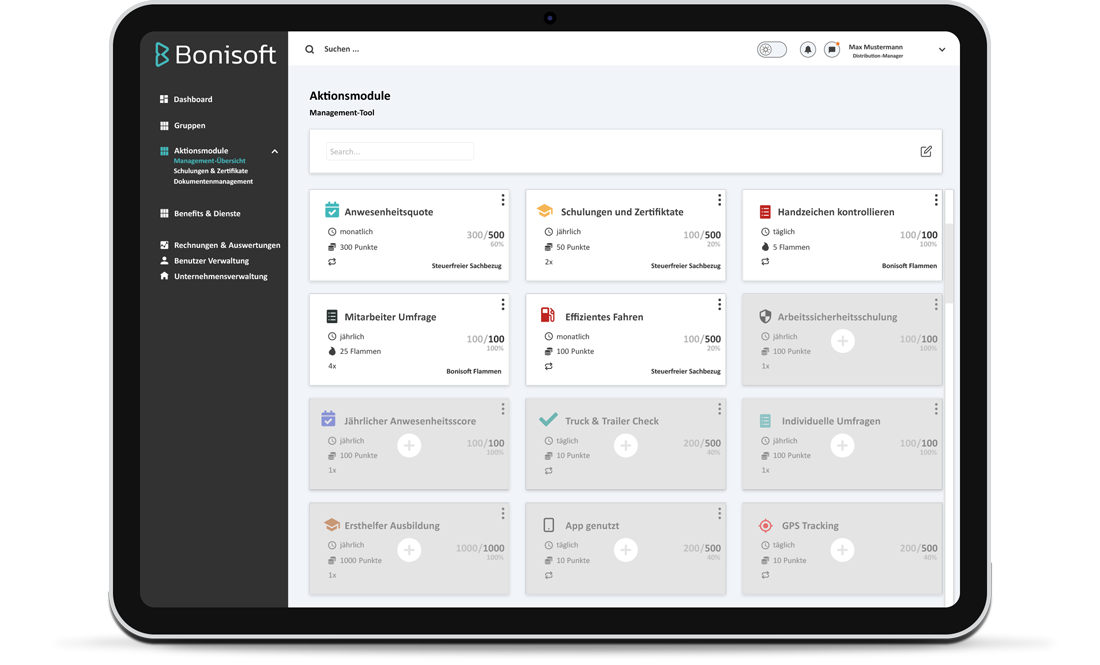Image resolution: width=1100 pixels, height=665 pixels.
Task: Click the Handzeichen kontrollieren list icon
Action: 765,212
